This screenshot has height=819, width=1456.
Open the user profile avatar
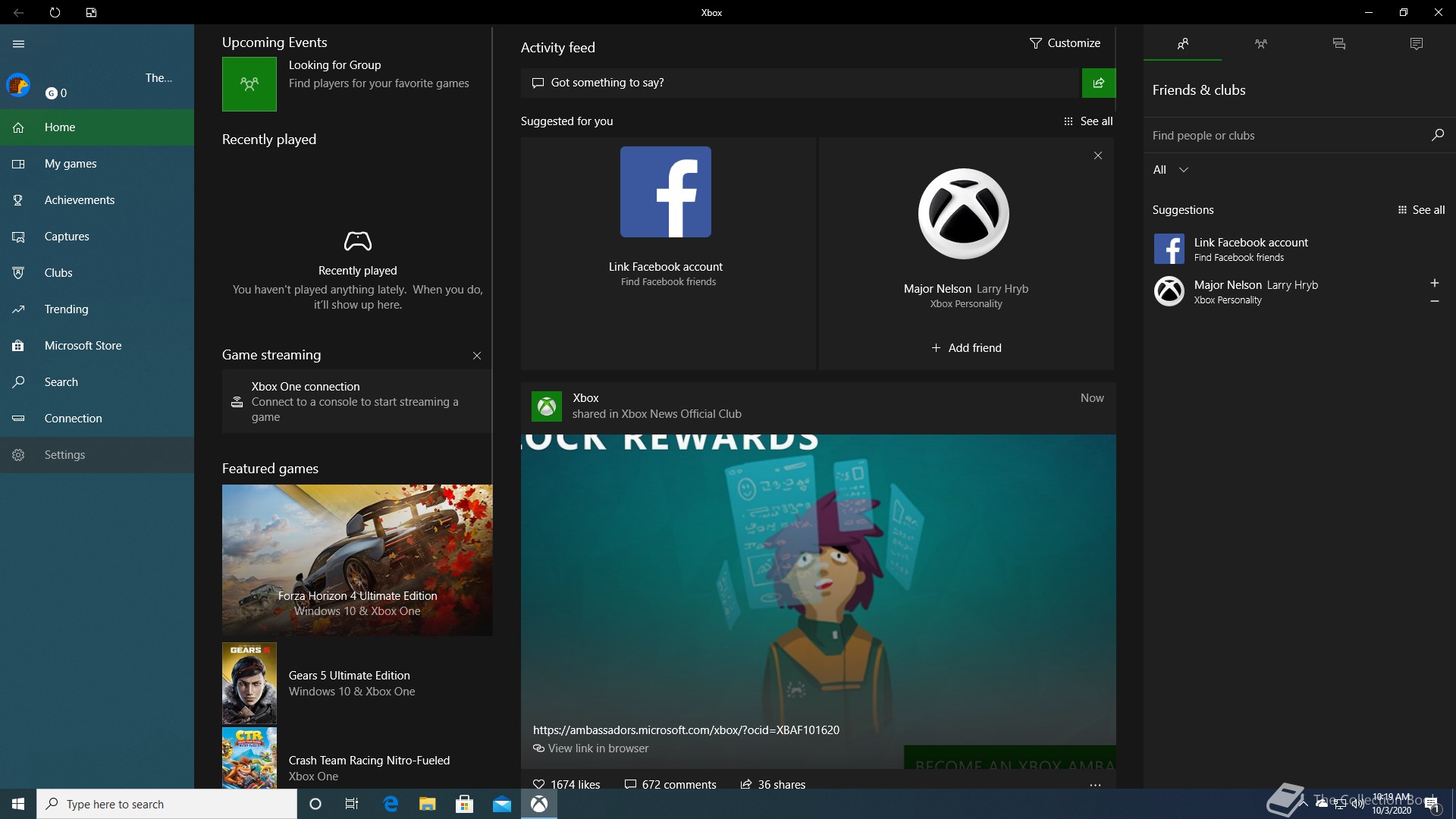(18, 85)
